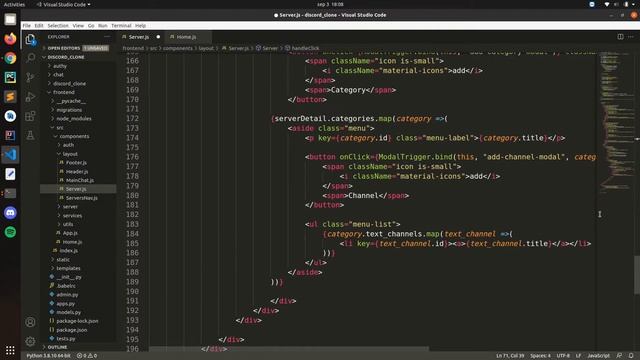The width and height of the screenshot is (640, 360).
Task: Open notifications bell in status bar
Action: click(x=631, y=356)
